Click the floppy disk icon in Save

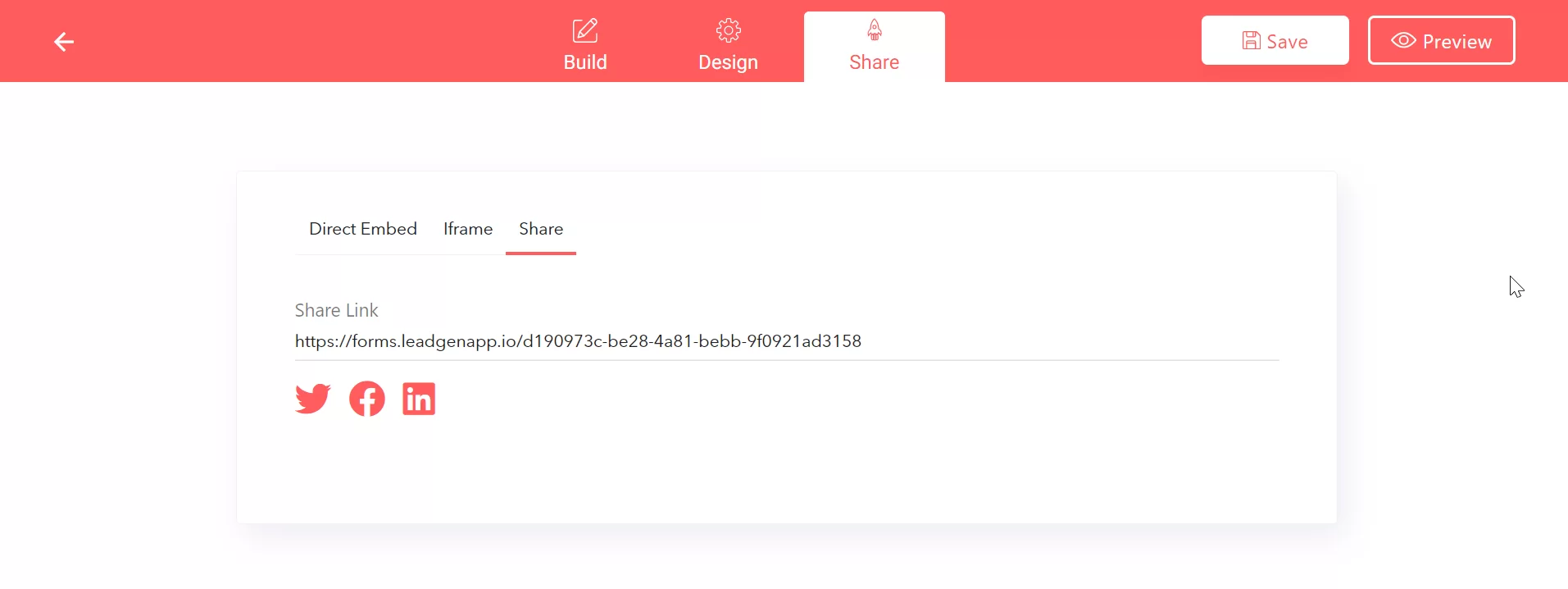pos(1251,41)
